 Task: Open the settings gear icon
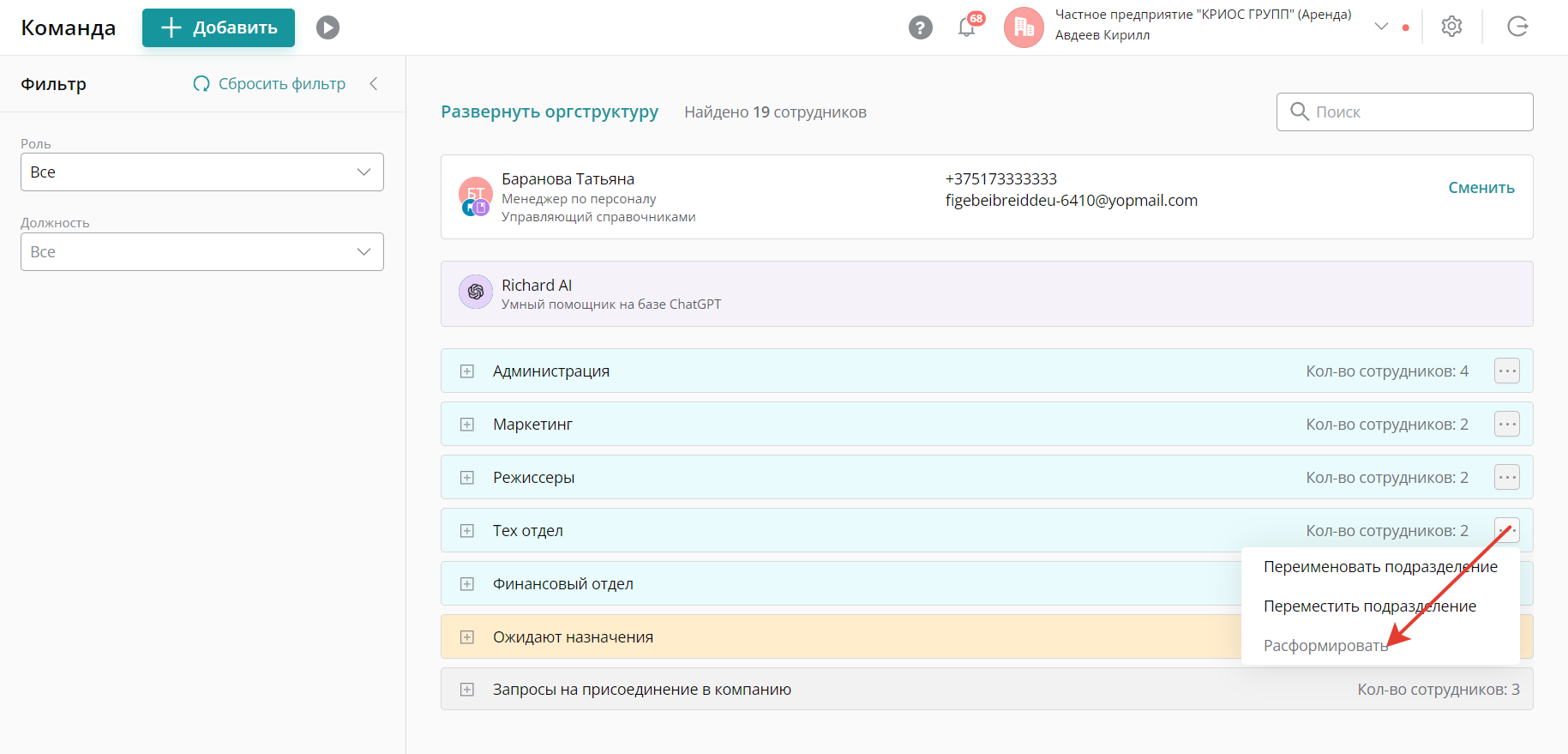tap(1451, 27)
